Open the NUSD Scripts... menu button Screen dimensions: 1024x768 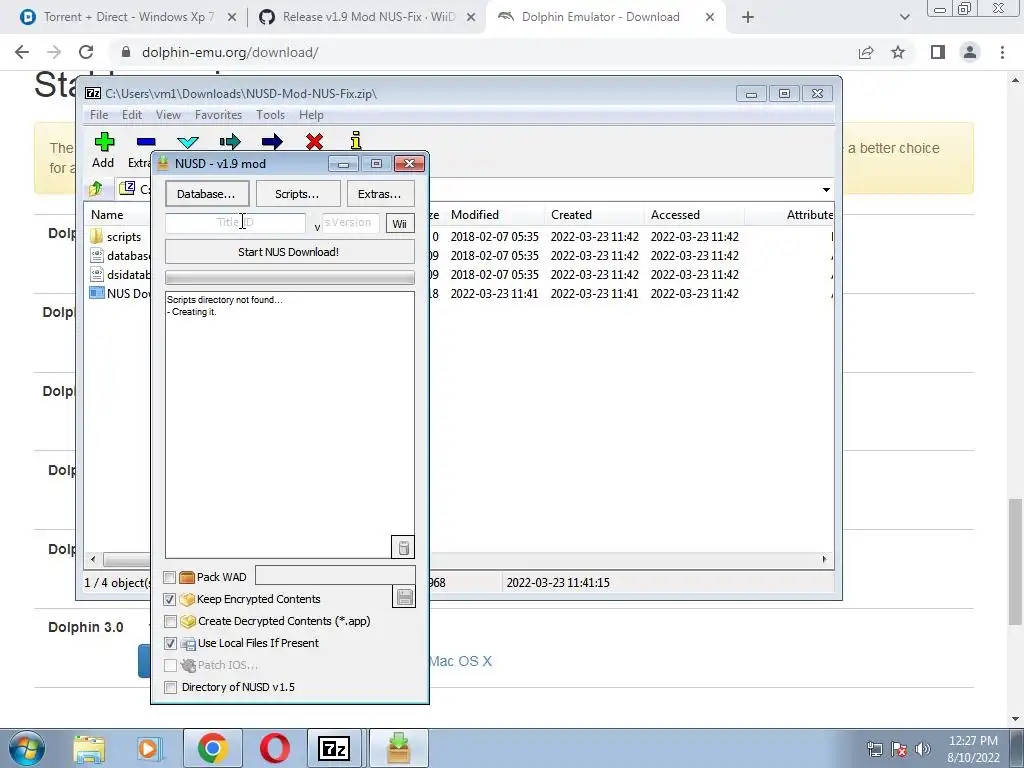pyautogui.click(x=297, y=194)
